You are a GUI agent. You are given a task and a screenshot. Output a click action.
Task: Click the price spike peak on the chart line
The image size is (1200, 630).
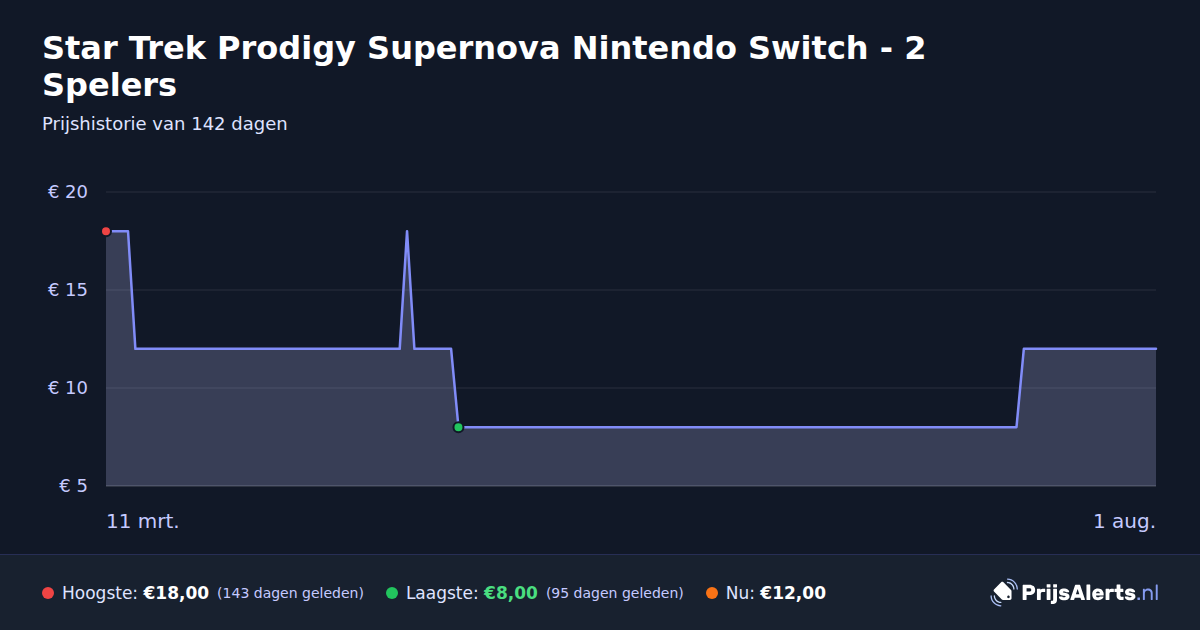(x=407, y=232)
